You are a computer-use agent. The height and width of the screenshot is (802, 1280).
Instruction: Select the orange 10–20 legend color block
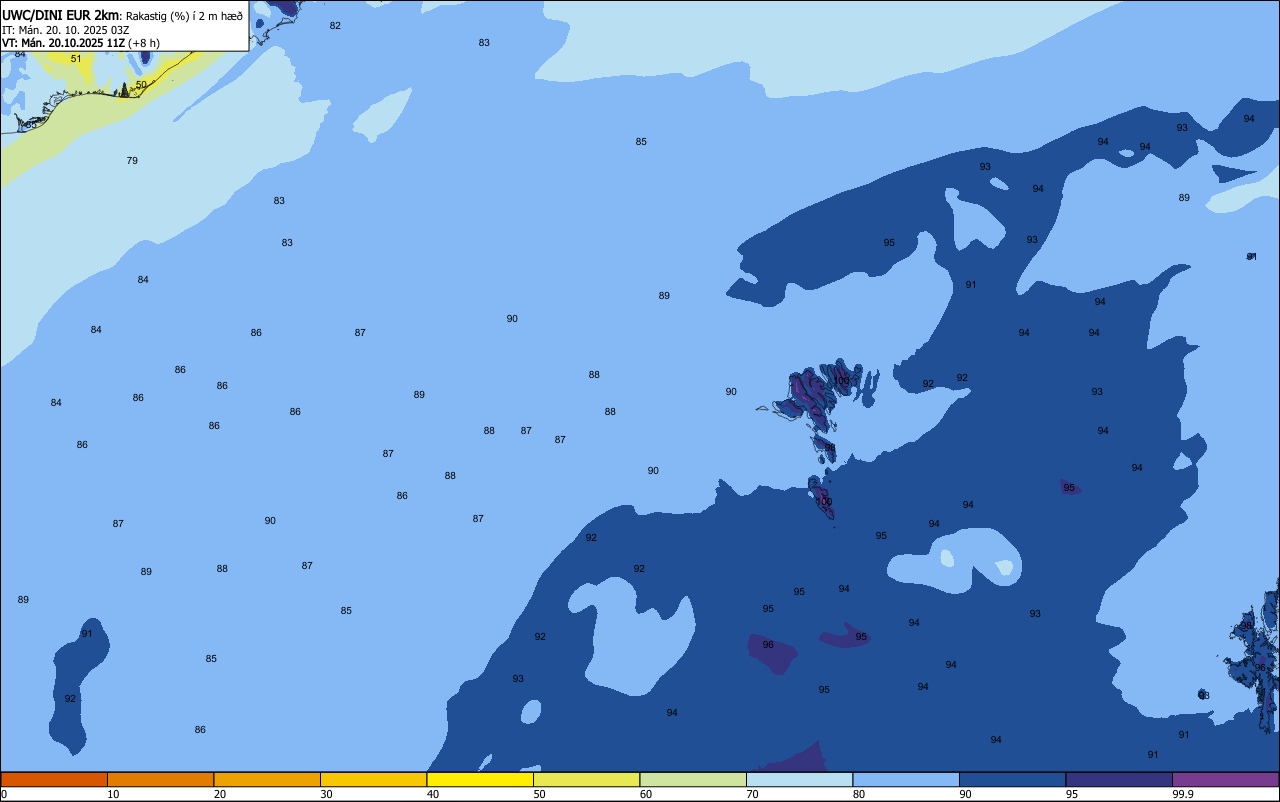point(160,779)
